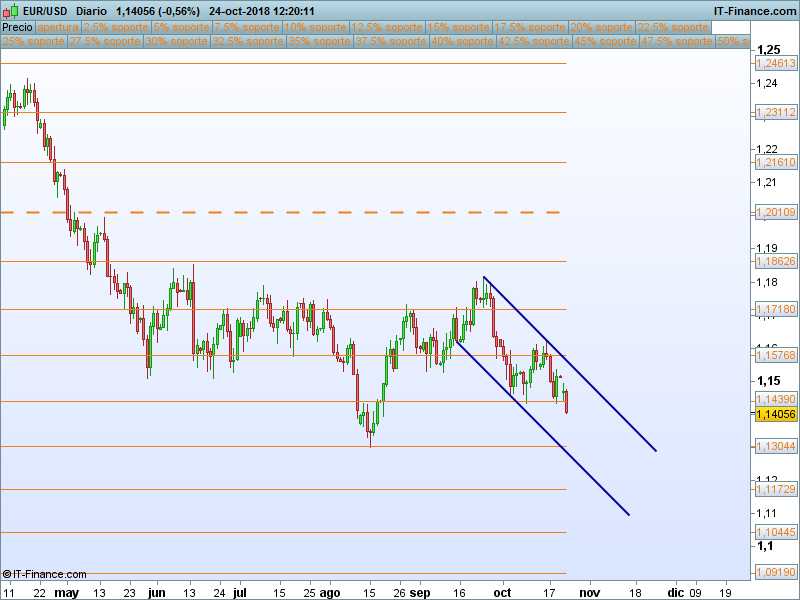Click the 1,11729 price level tag
800x600 pixels.
(776, 489)
